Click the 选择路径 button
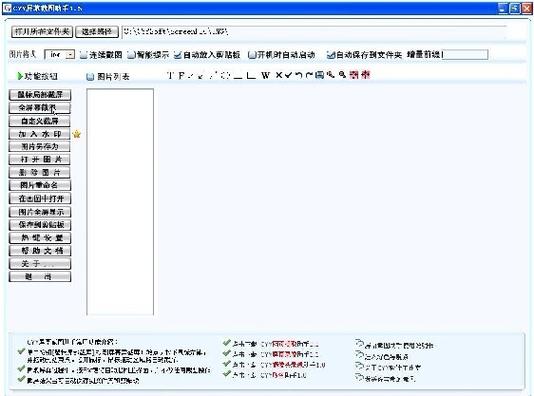Image resolution: width=534 pixels, height=396 pixels. tap(97, 32)
